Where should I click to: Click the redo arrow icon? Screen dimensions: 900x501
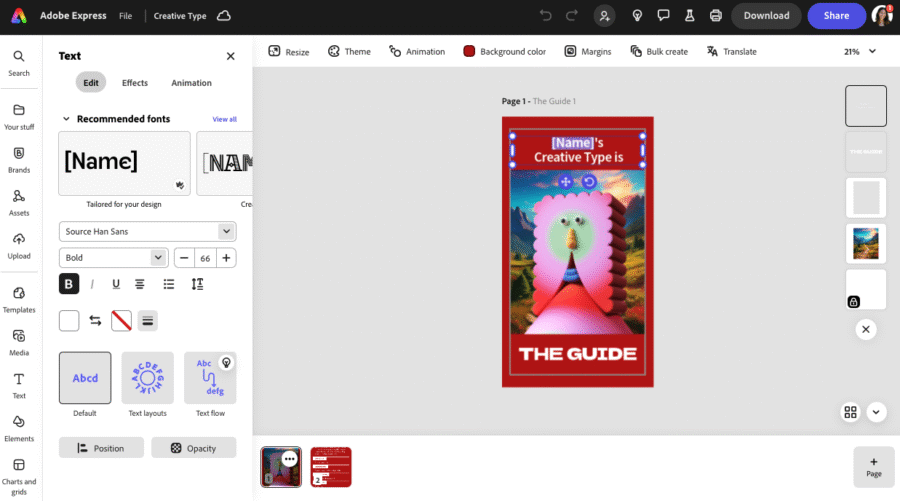pos(572,16)
